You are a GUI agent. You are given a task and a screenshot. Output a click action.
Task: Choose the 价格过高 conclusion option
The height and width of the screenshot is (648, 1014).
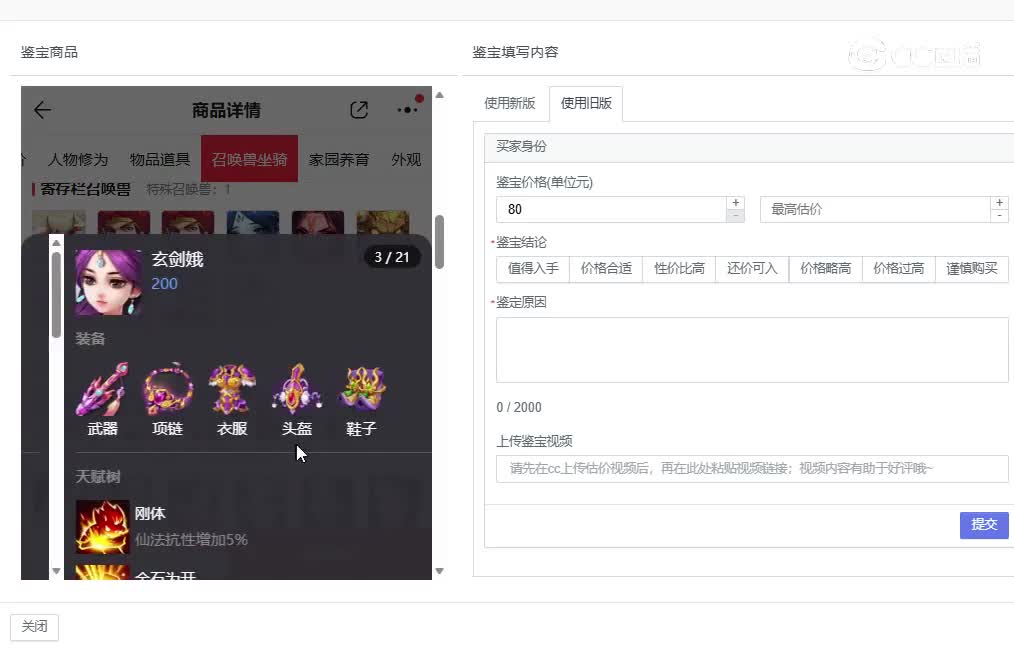898,269
